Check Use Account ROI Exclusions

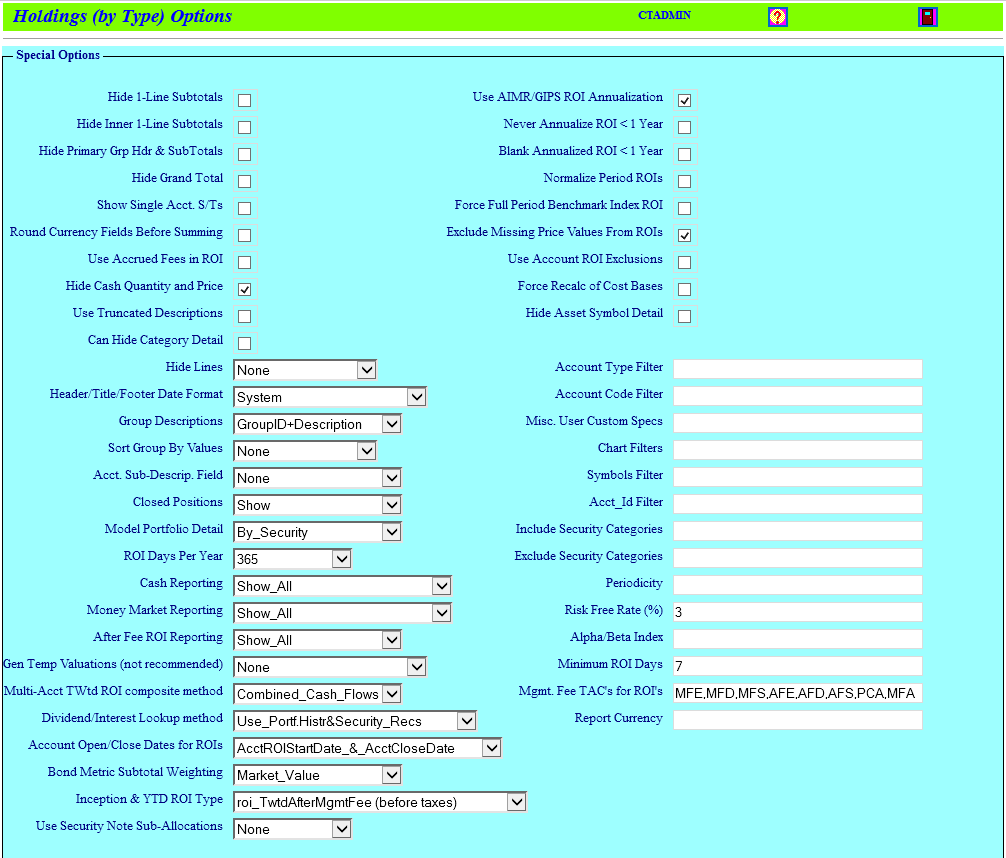point(684,261)
